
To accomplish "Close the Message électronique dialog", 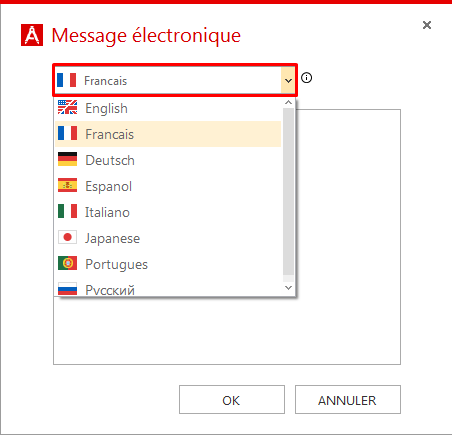I will coord(427,25).
